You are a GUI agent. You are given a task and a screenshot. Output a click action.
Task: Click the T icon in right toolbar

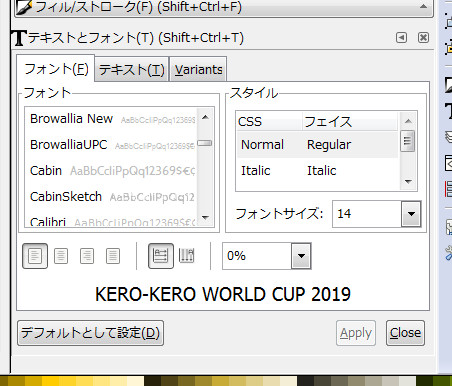click(x=448, y=111)
